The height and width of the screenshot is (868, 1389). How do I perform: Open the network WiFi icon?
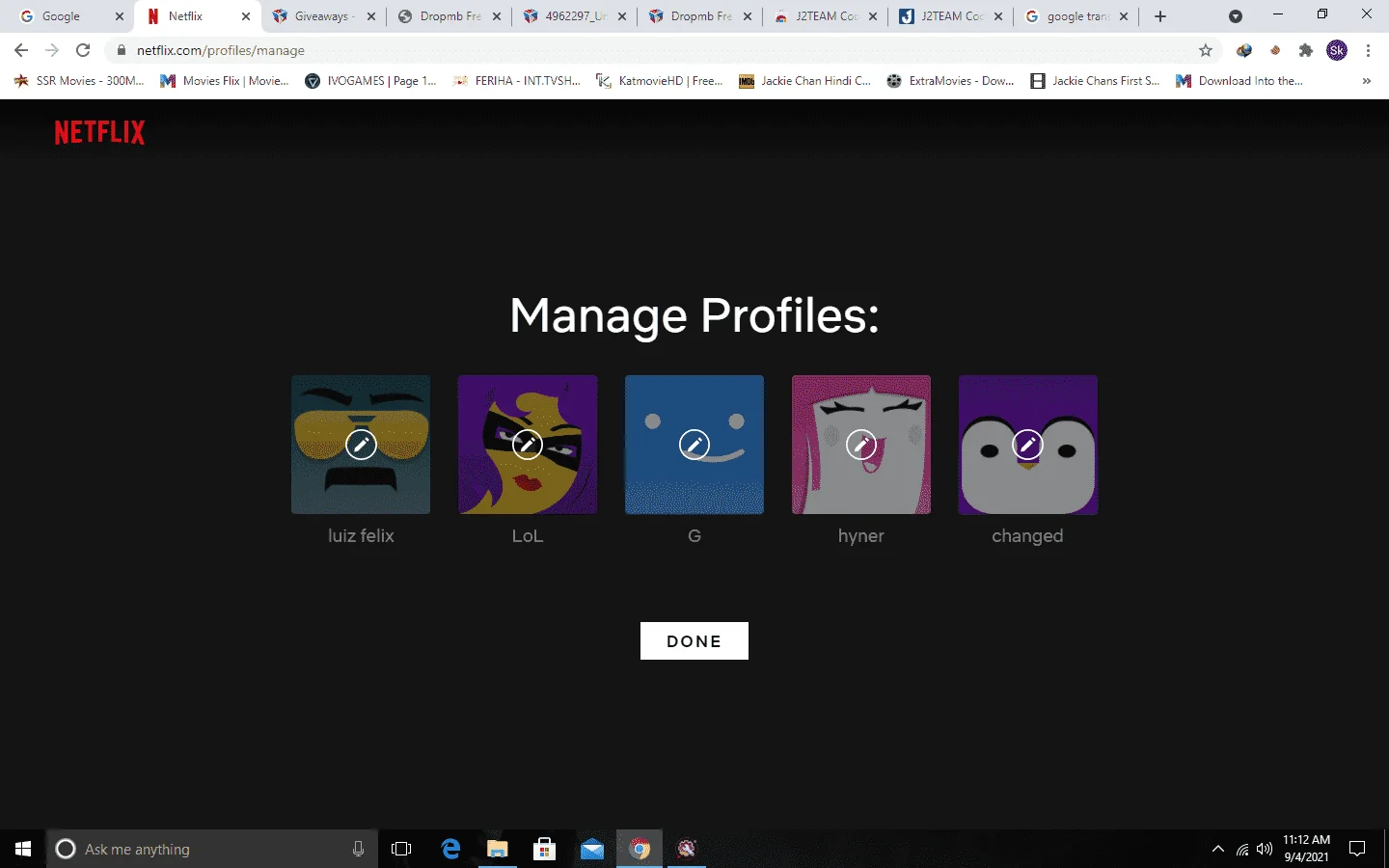pos(1242,849)
